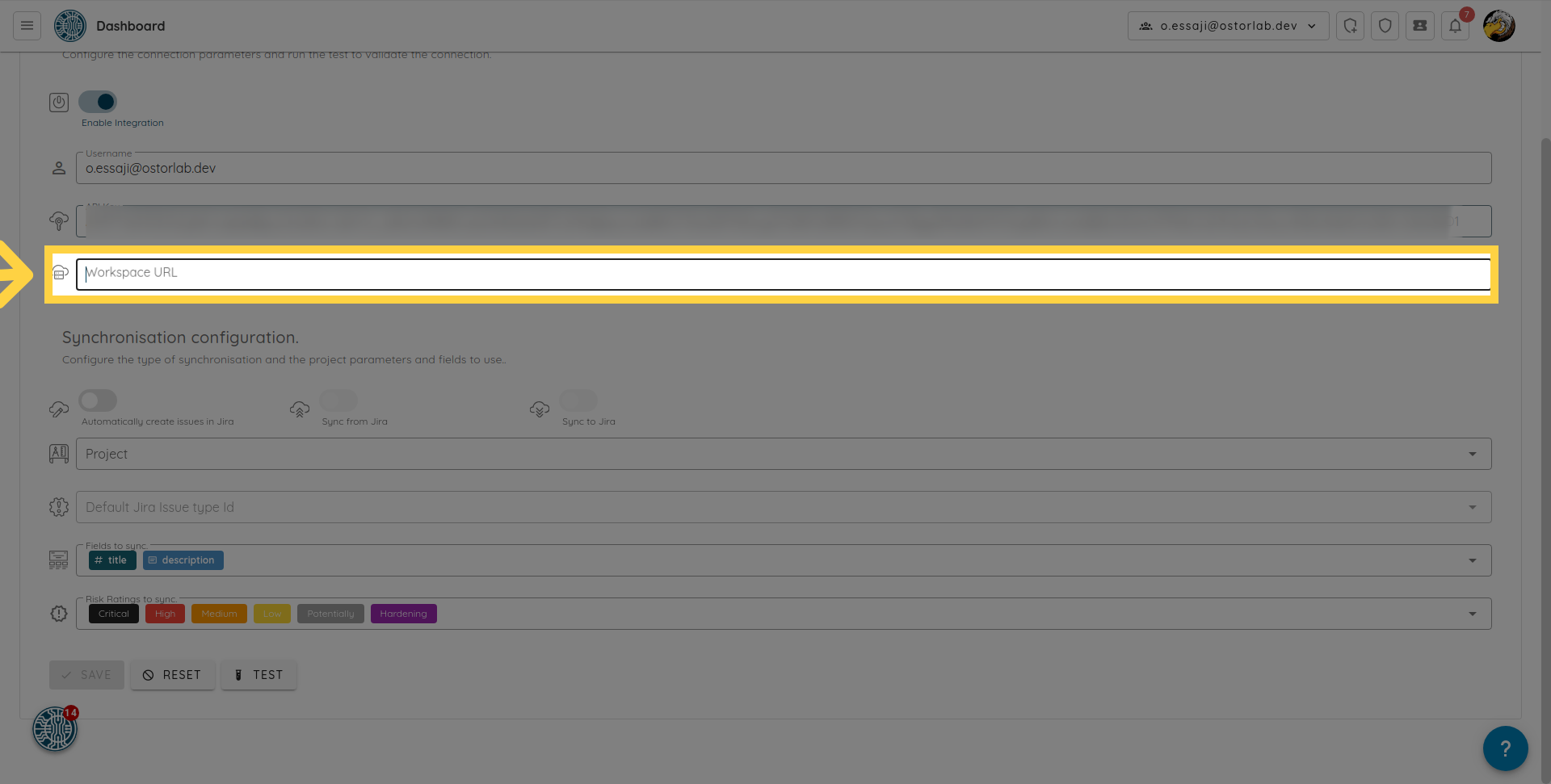Click the shield icon in top bar
This screenshot has height=784, width=1551.
click(x=1385, y=26)
